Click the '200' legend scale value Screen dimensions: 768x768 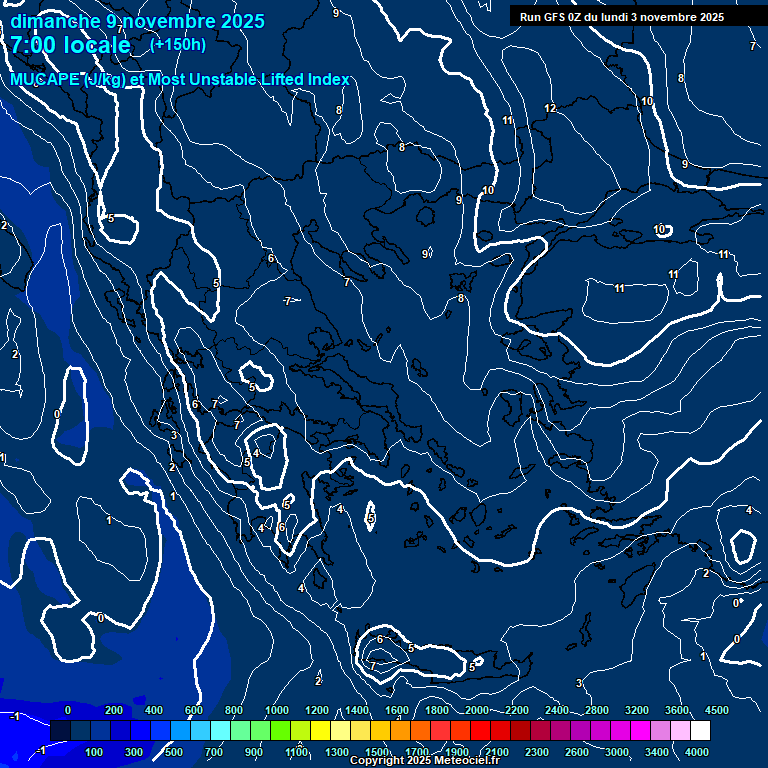pos(114,710)
